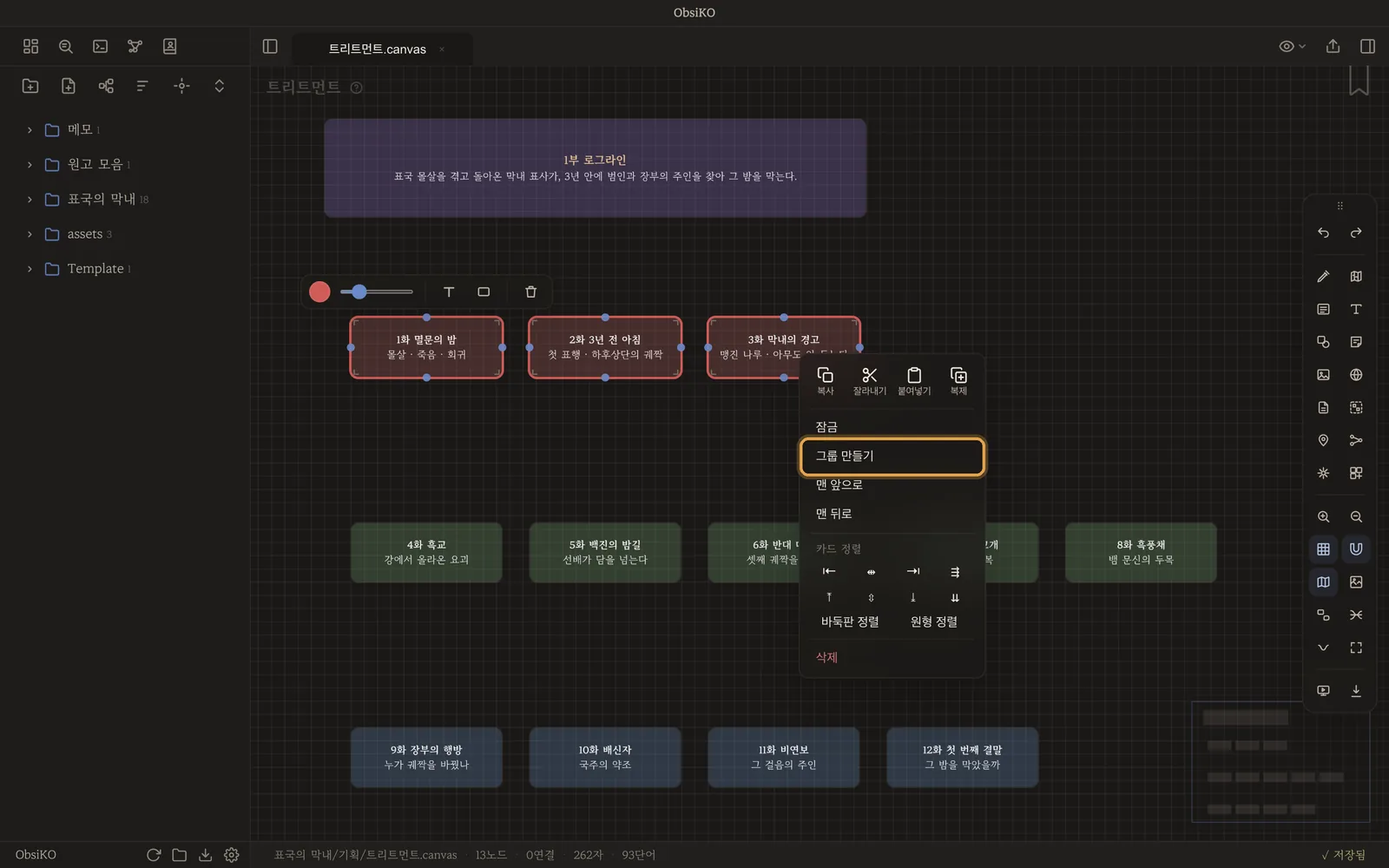Expand the 원고 모음 folder

click(30, 164)
